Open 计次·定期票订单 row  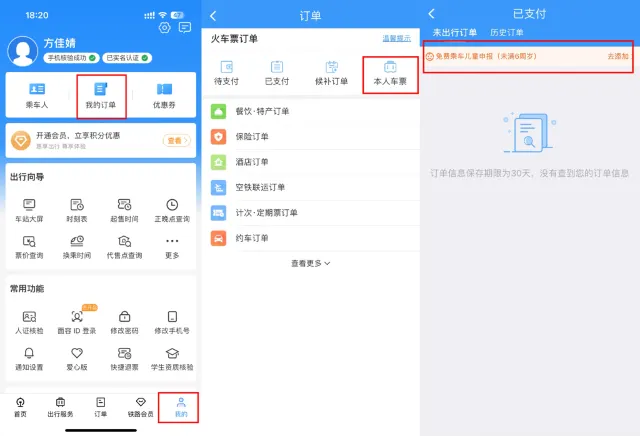click(x=311, y=213)
